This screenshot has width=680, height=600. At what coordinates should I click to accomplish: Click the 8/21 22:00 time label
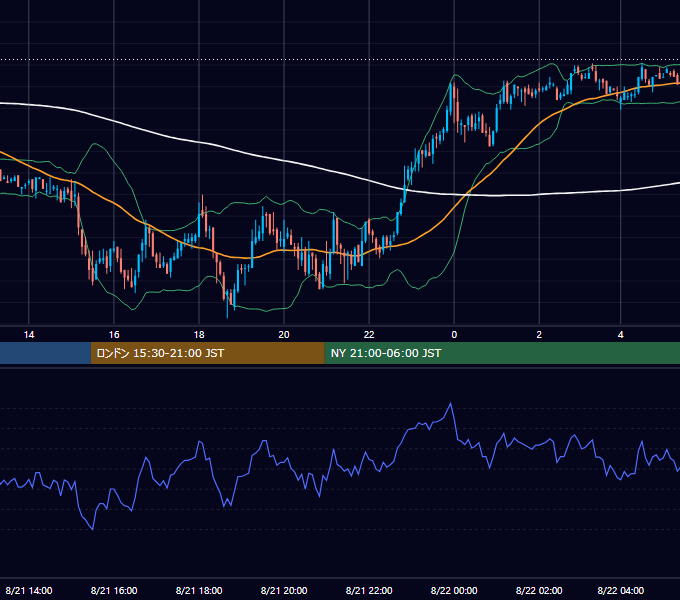369,590
